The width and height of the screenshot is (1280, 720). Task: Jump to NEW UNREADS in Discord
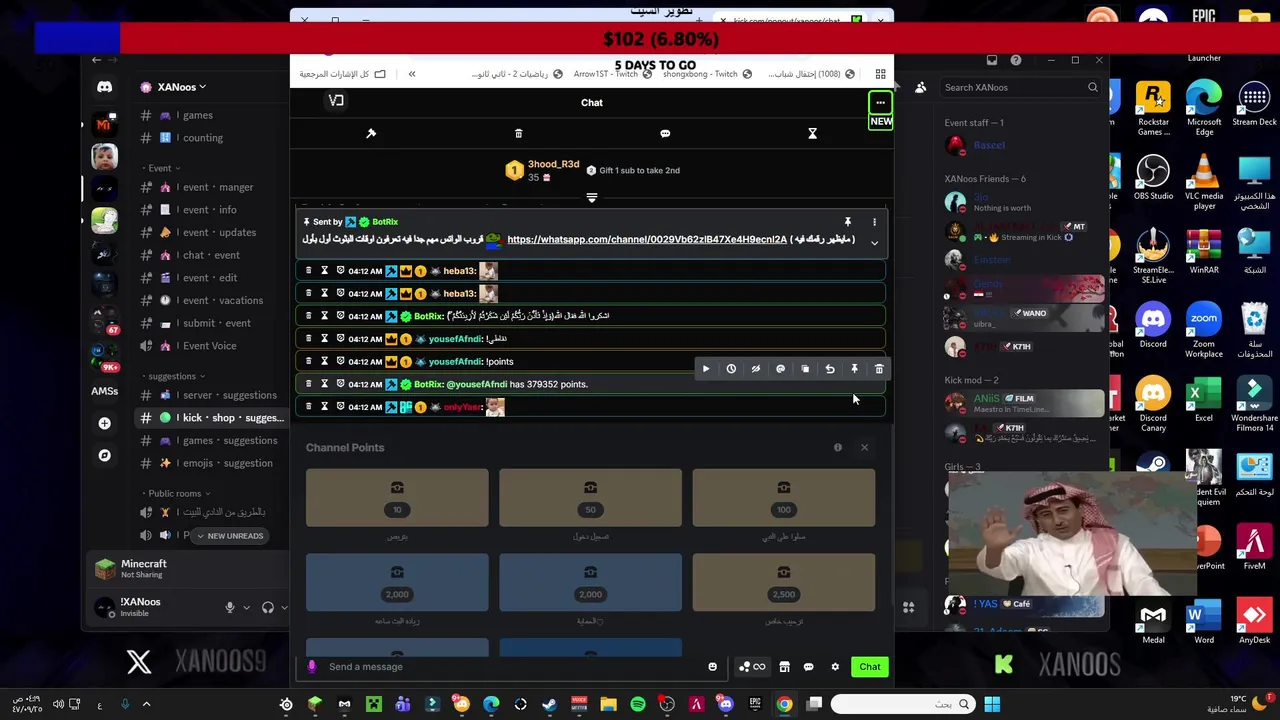[x=230, y=536]
